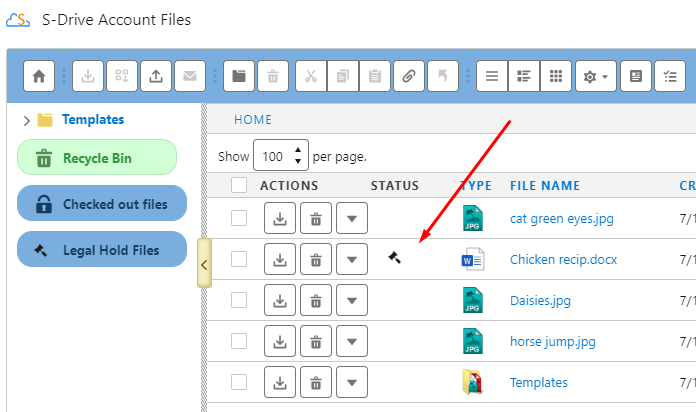Open actions dropdown for Chicken recip.docx
696x412 pixels.
[351, 259]
